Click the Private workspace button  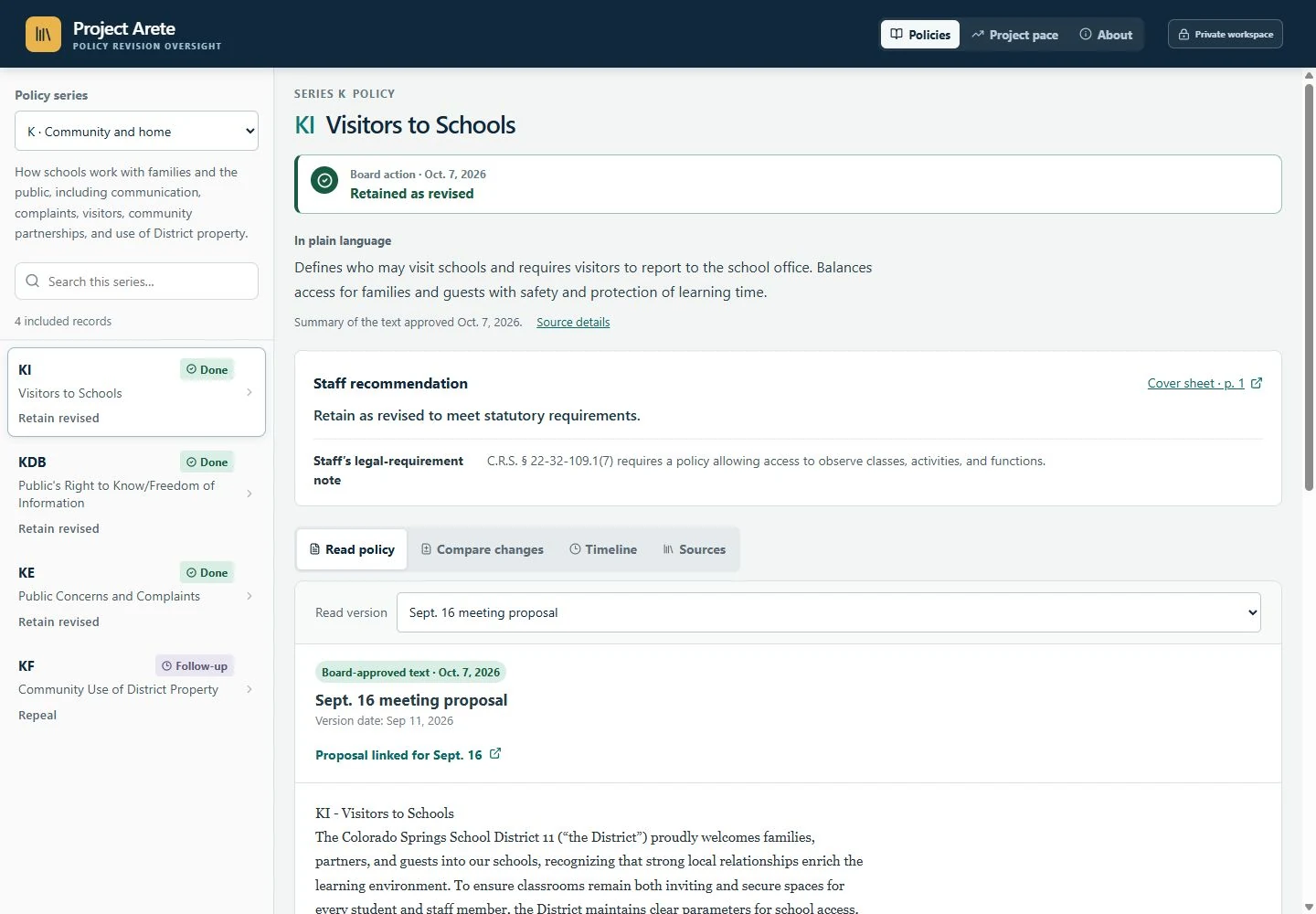[x=1226, y=35]
